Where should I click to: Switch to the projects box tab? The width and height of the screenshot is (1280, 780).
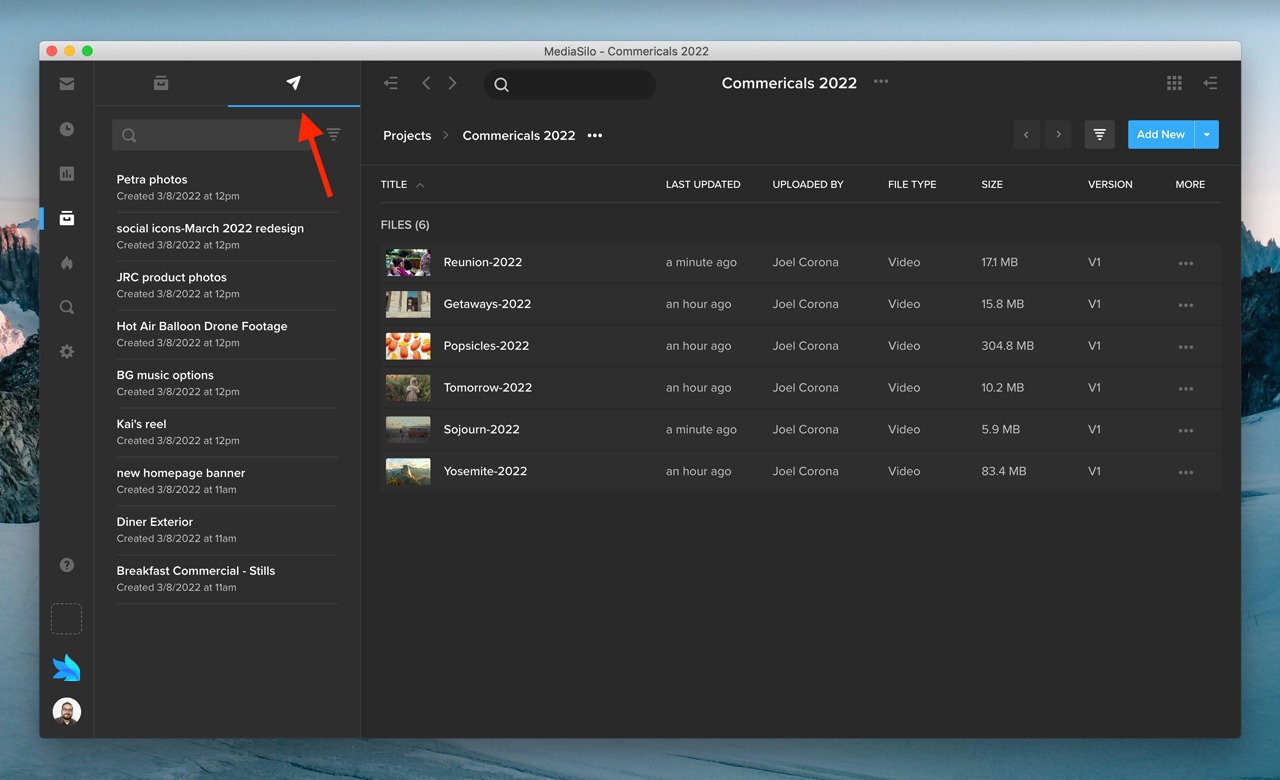coord(161,83)
